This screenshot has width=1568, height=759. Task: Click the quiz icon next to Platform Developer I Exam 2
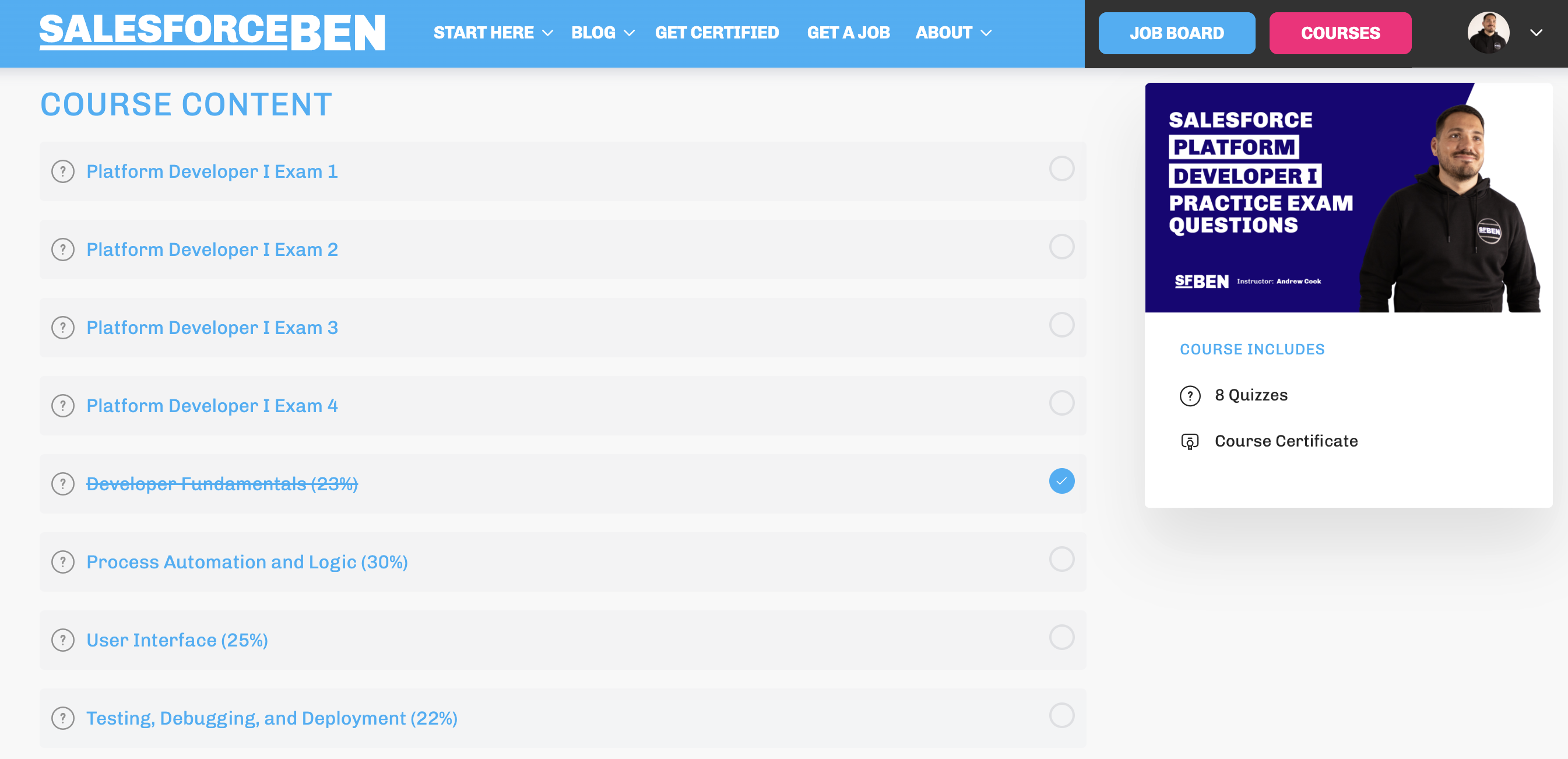point(63,249)
